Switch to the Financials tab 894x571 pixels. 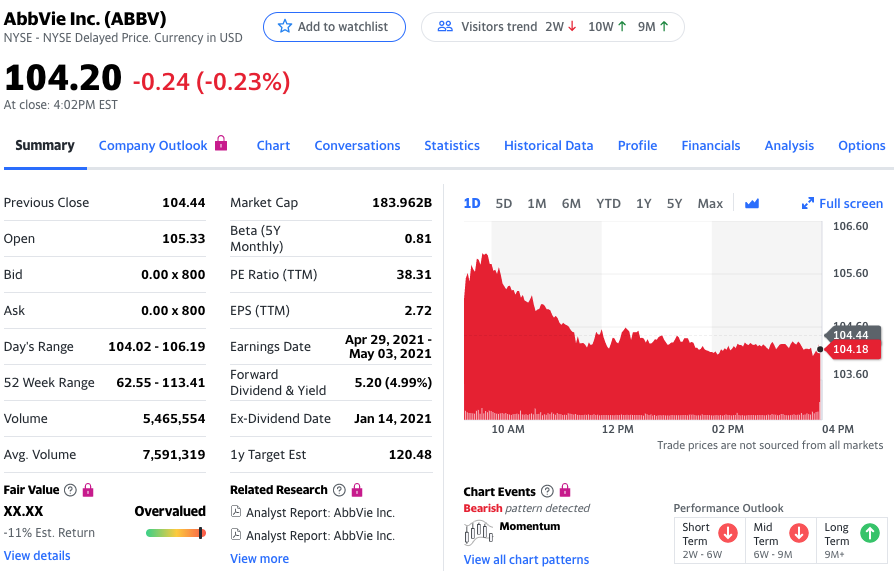pyautogui.click(x=711, y=146)
